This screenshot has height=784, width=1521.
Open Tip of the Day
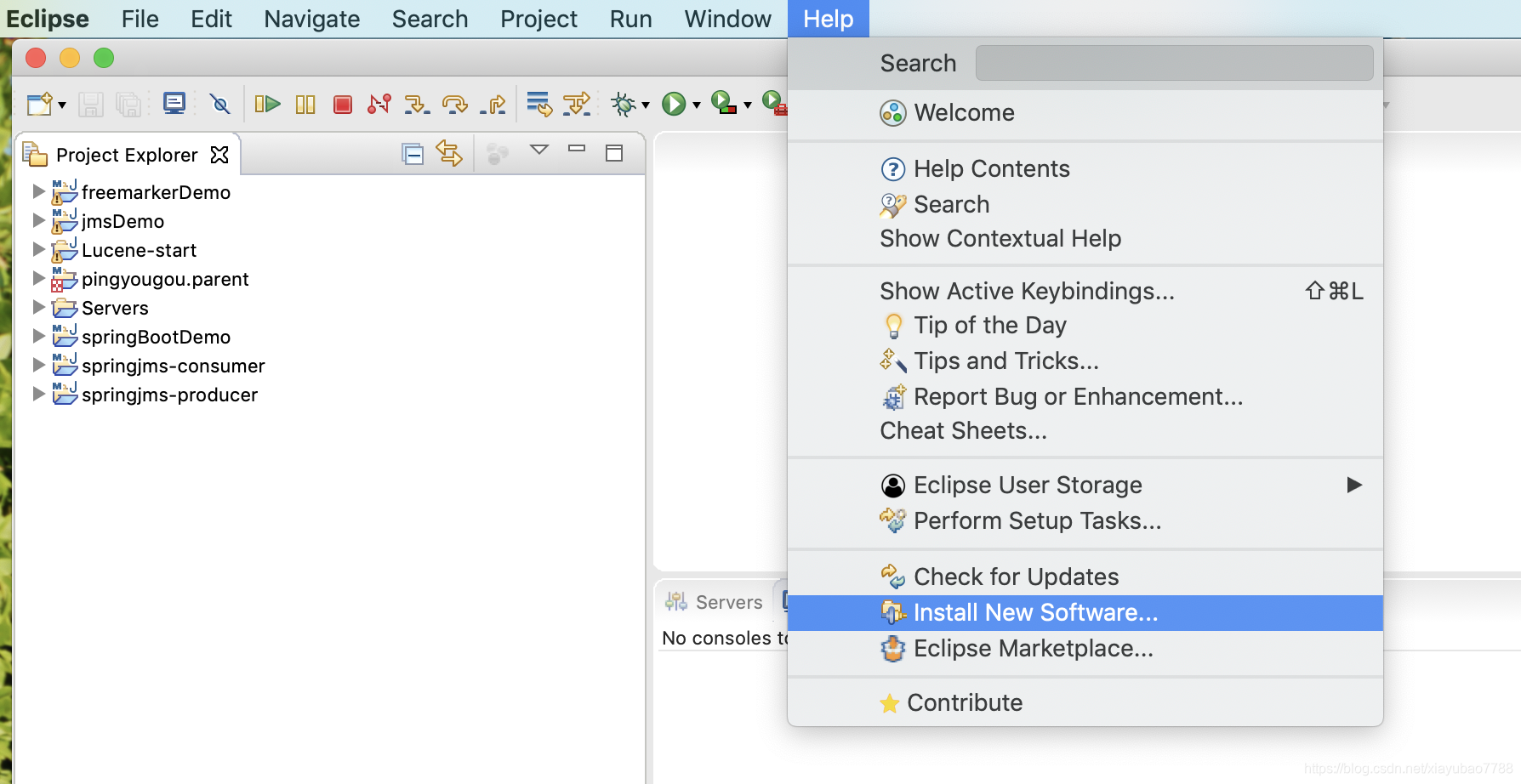click(1085, 326)
